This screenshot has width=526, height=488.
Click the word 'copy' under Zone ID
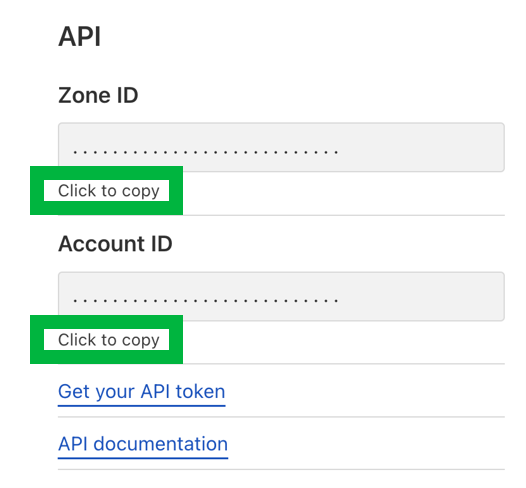(141, 192)
